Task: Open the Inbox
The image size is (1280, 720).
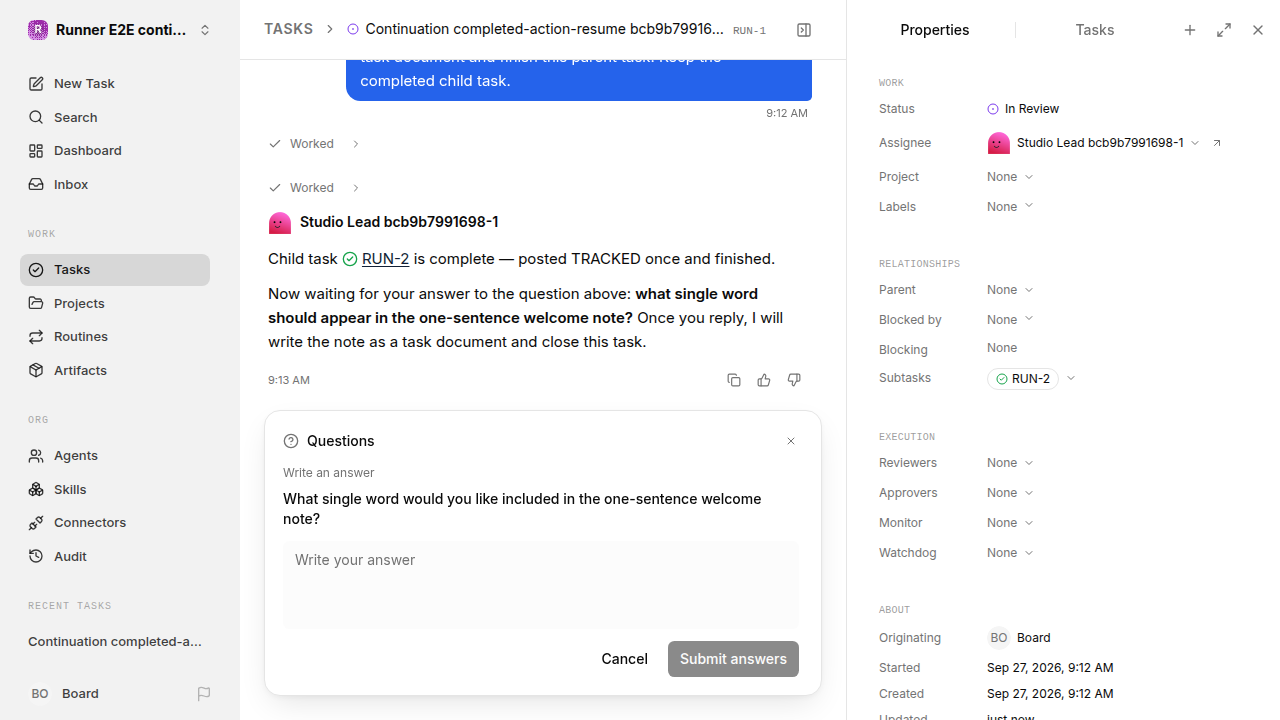Action: (115, 184)
